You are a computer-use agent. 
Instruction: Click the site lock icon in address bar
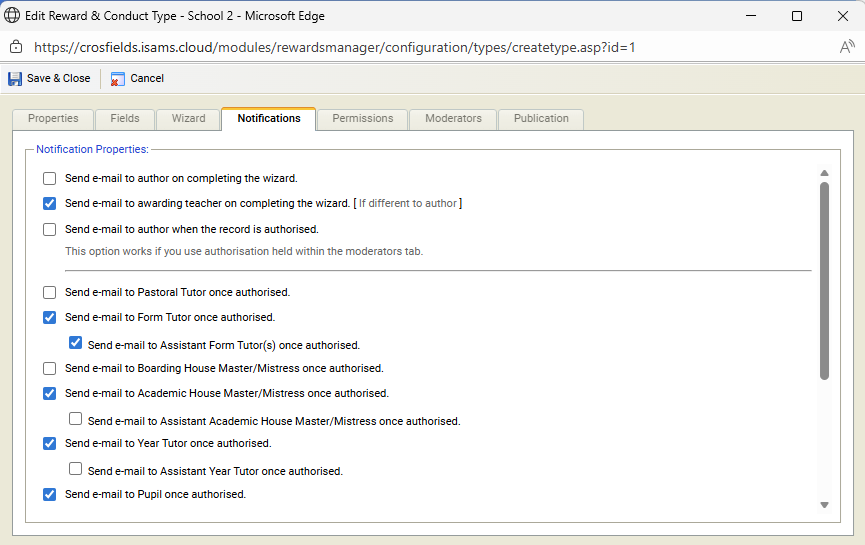pos(15,47)
